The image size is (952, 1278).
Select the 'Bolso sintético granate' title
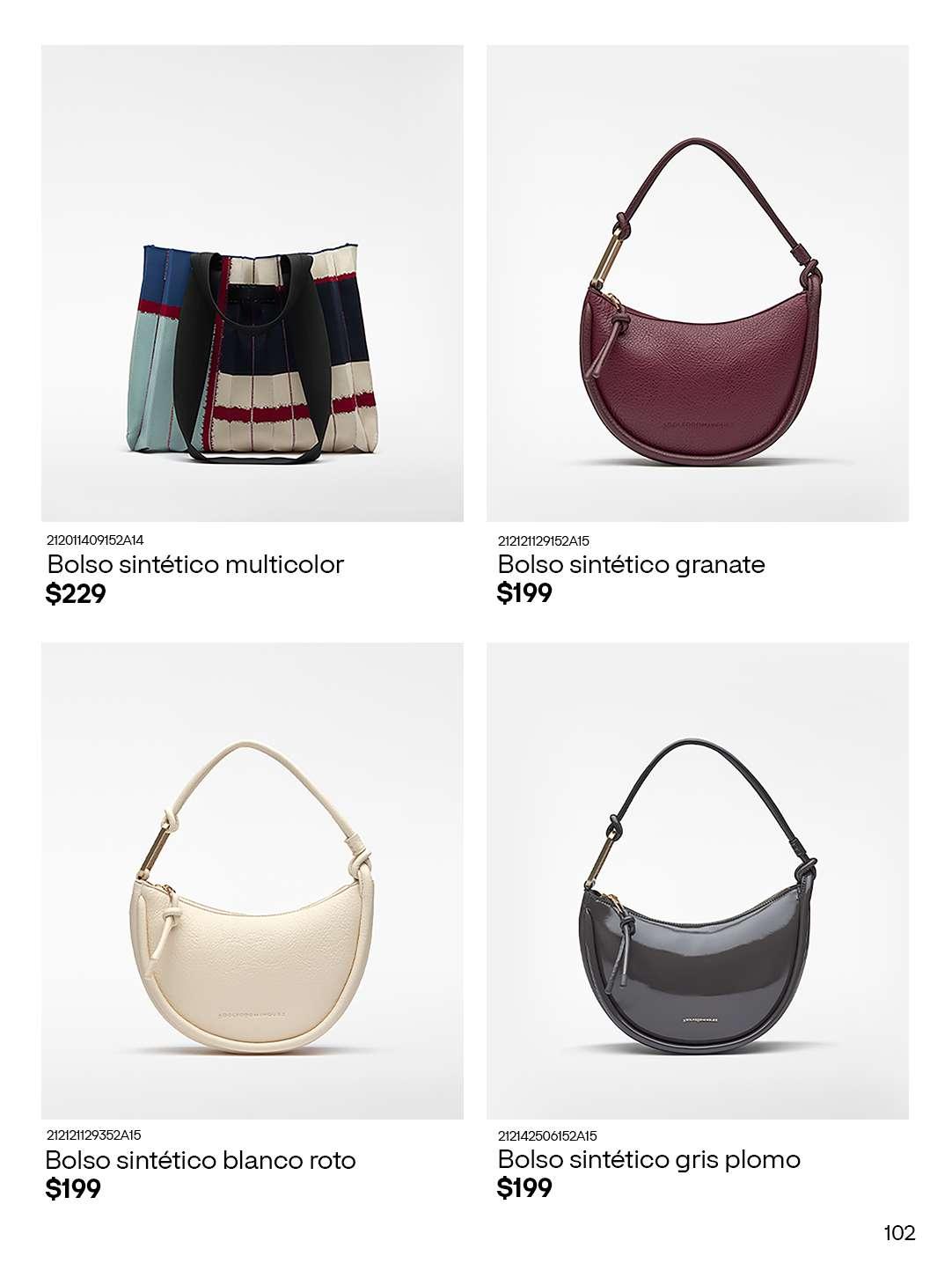(632, 564)
